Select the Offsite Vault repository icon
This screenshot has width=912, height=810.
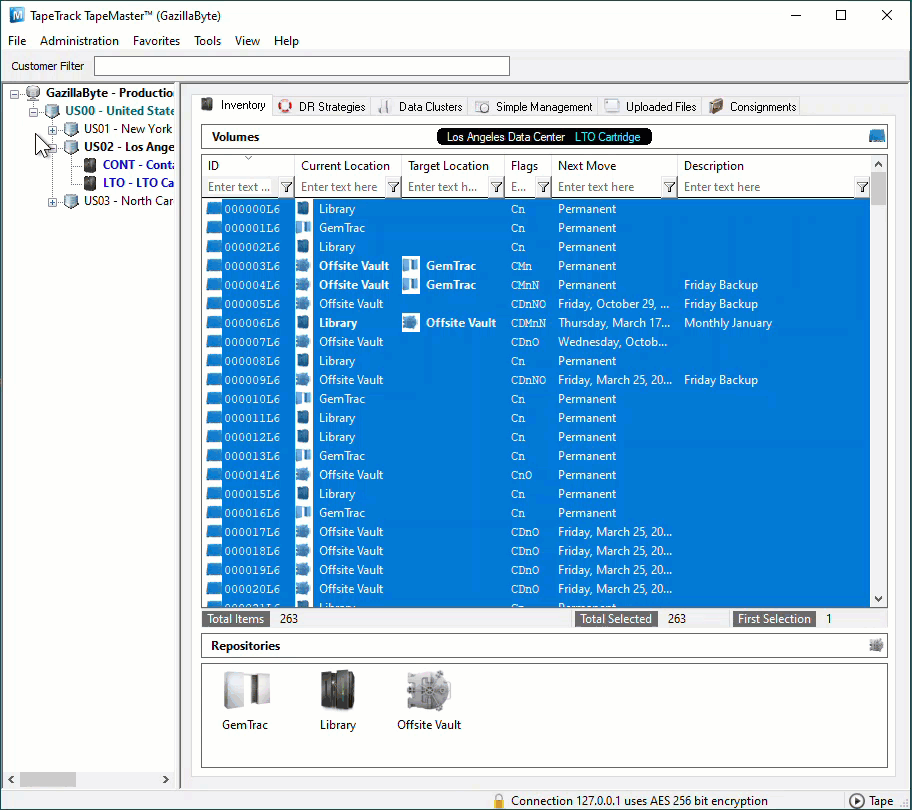[429, 690]
